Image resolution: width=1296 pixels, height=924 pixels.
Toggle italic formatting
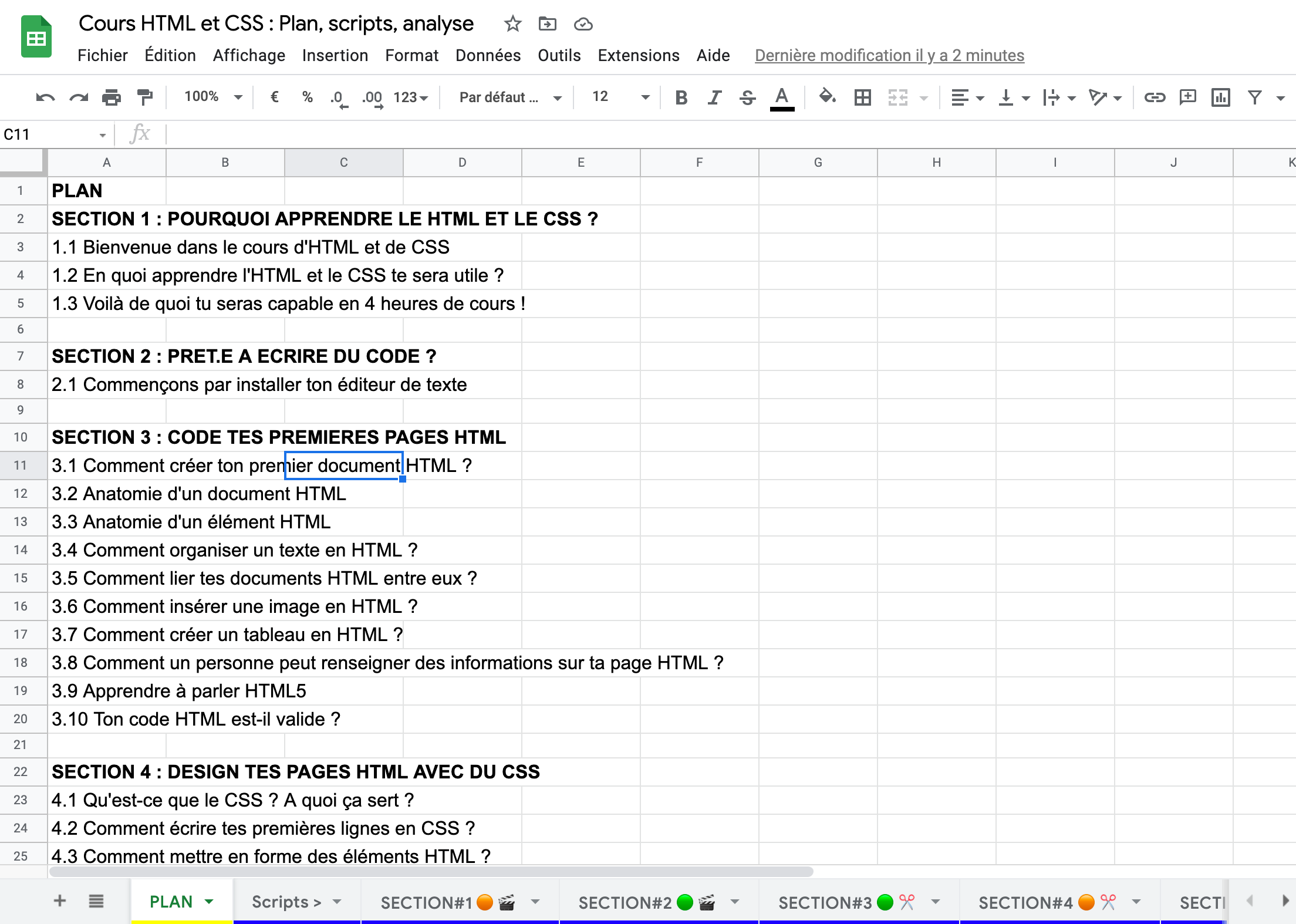click(714, 97)
